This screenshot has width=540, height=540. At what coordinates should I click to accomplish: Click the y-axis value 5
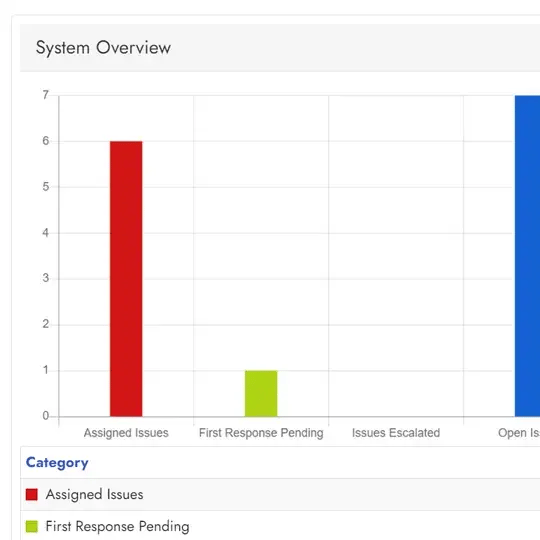click(x=46, y=187)
